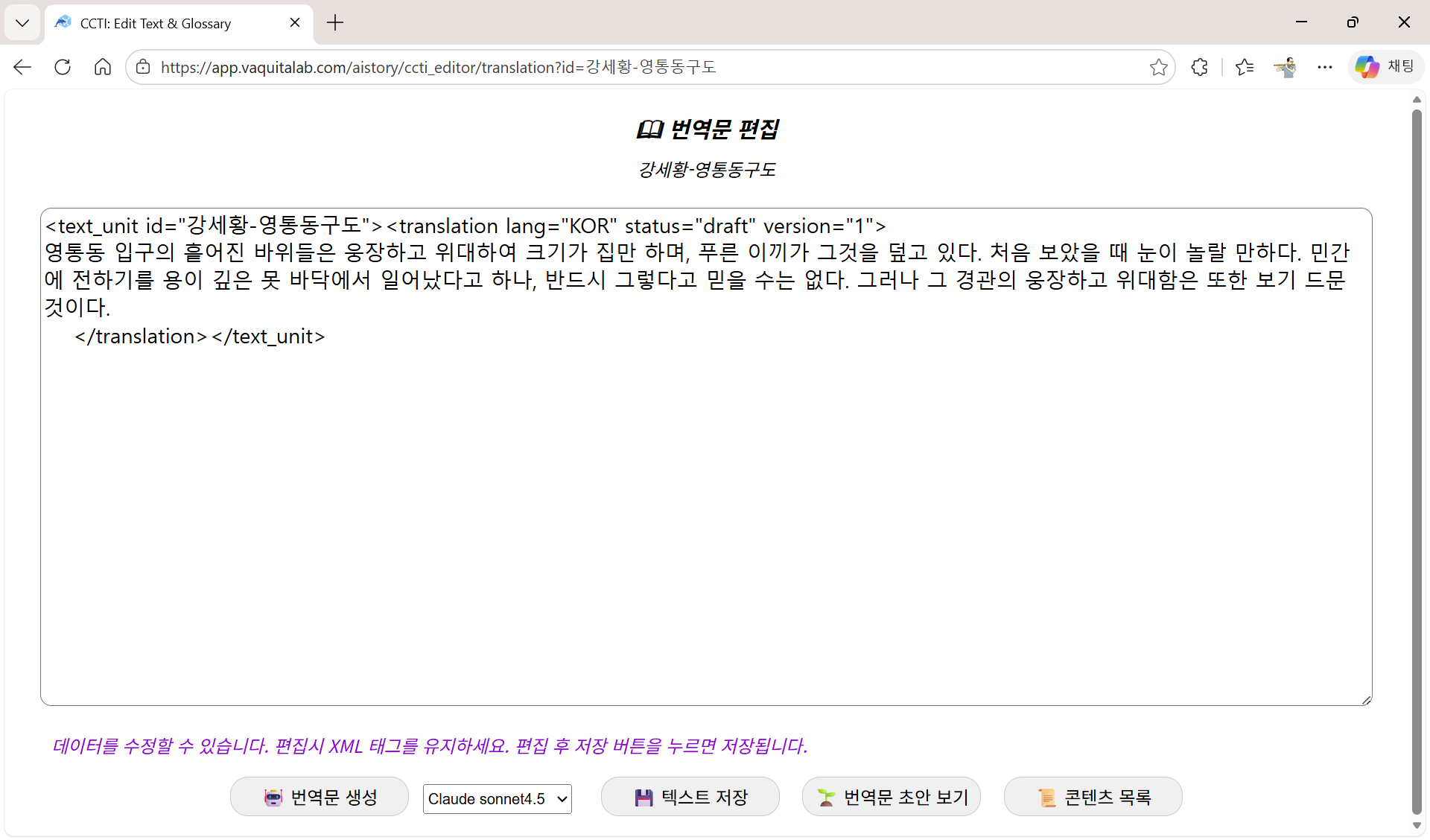Viewport: 1430px width, 840px height.
Task: Open a new browser tab
Action: (335, 23)
